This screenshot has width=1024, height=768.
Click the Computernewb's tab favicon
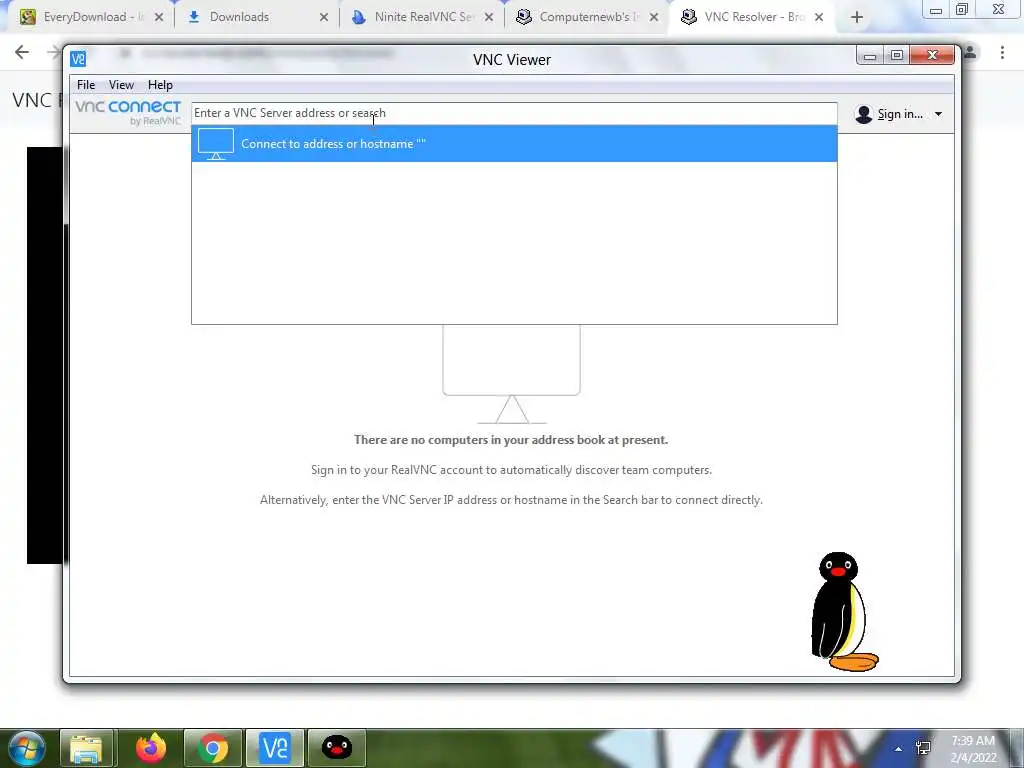coord(524,17)
